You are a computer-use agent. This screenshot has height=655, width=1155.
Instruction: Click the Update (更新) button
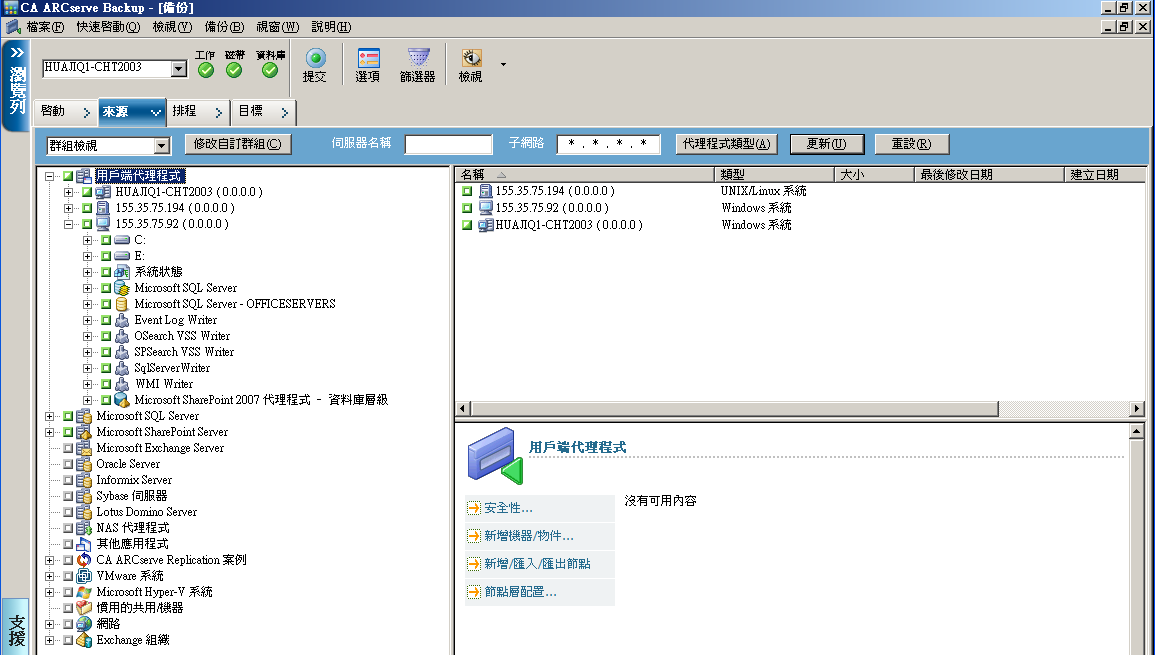(x=826, y=144)
